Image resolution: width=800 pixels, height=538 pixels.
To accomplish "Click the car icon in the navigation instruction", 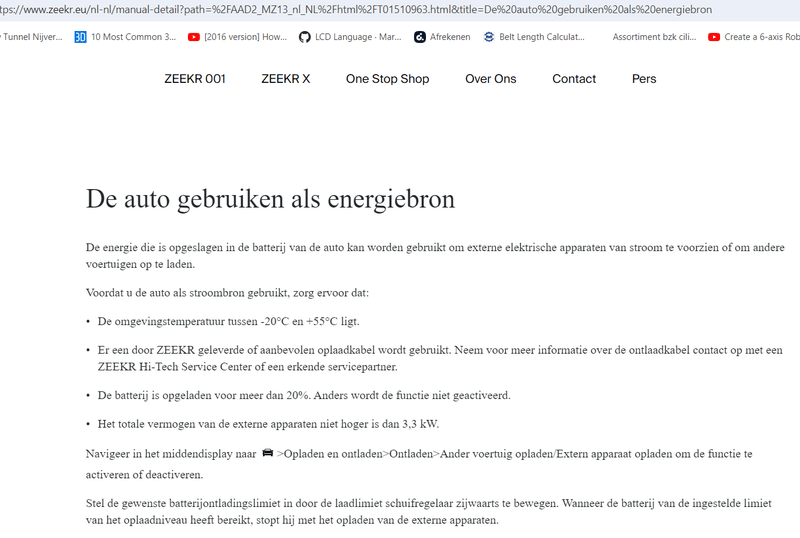I will coord(267,453).
